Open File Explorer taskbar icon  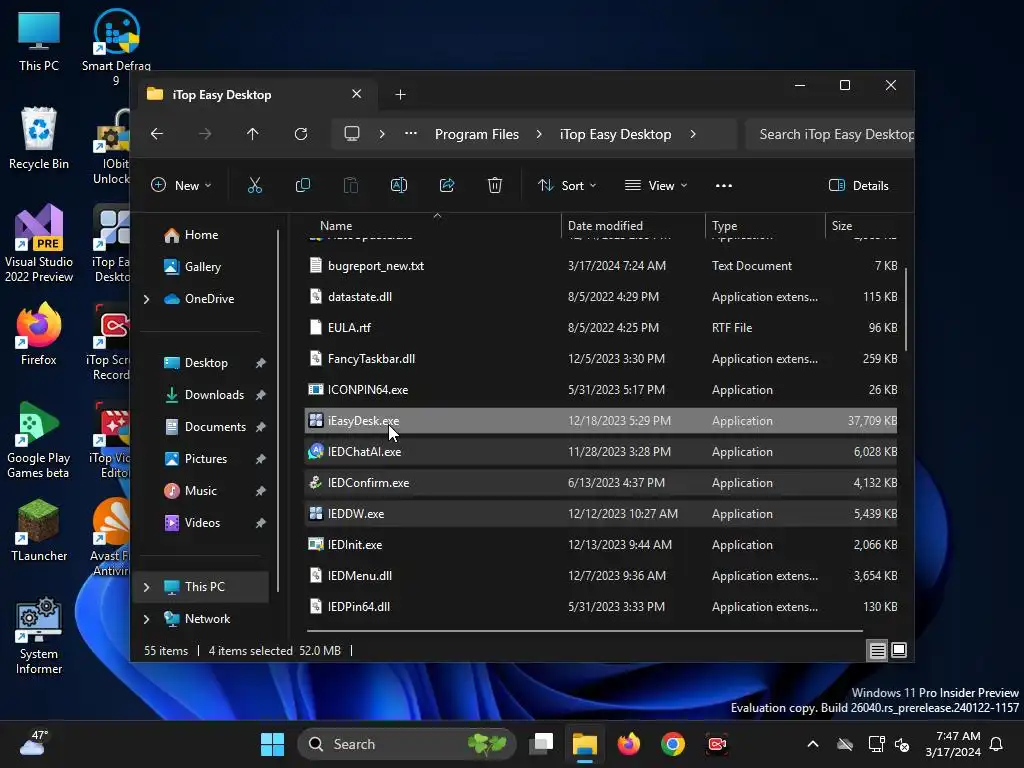point(585,744)
